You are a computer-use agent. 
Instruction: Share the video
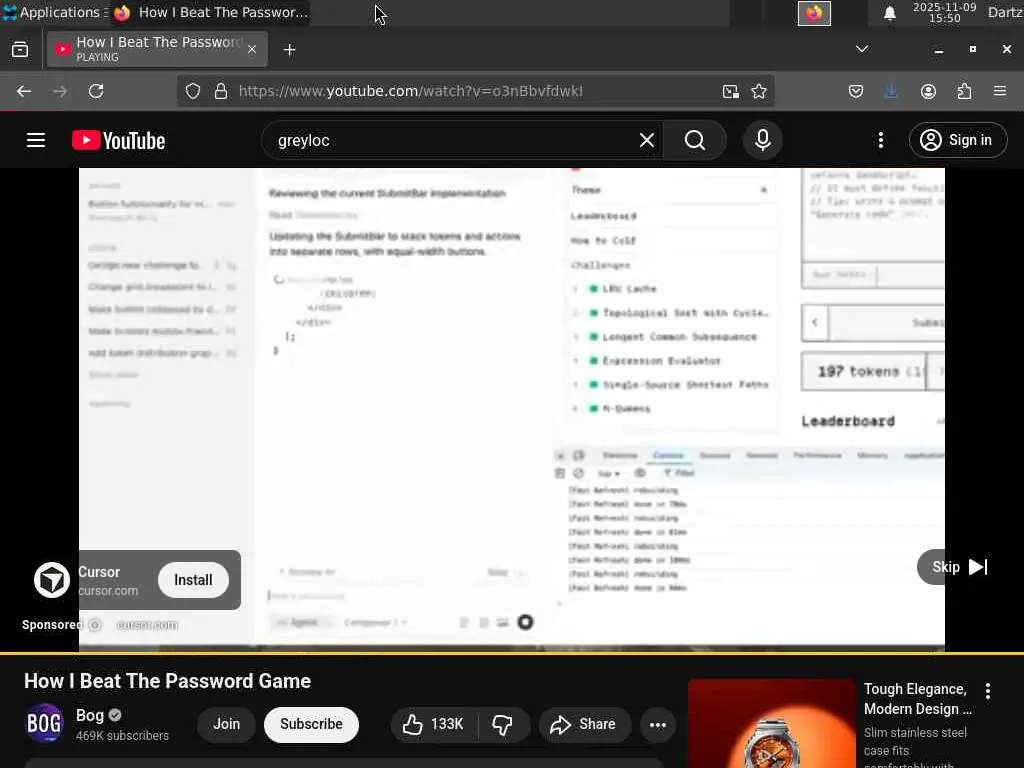[583, 724]
